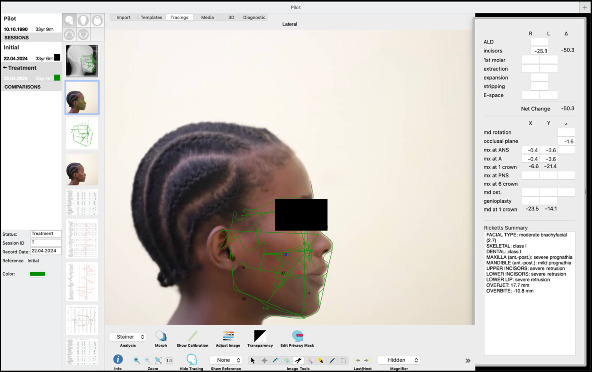Viewport: 592px width, 372px height.
Task: Select the upper arch view icon
Action: coord(69,34)
